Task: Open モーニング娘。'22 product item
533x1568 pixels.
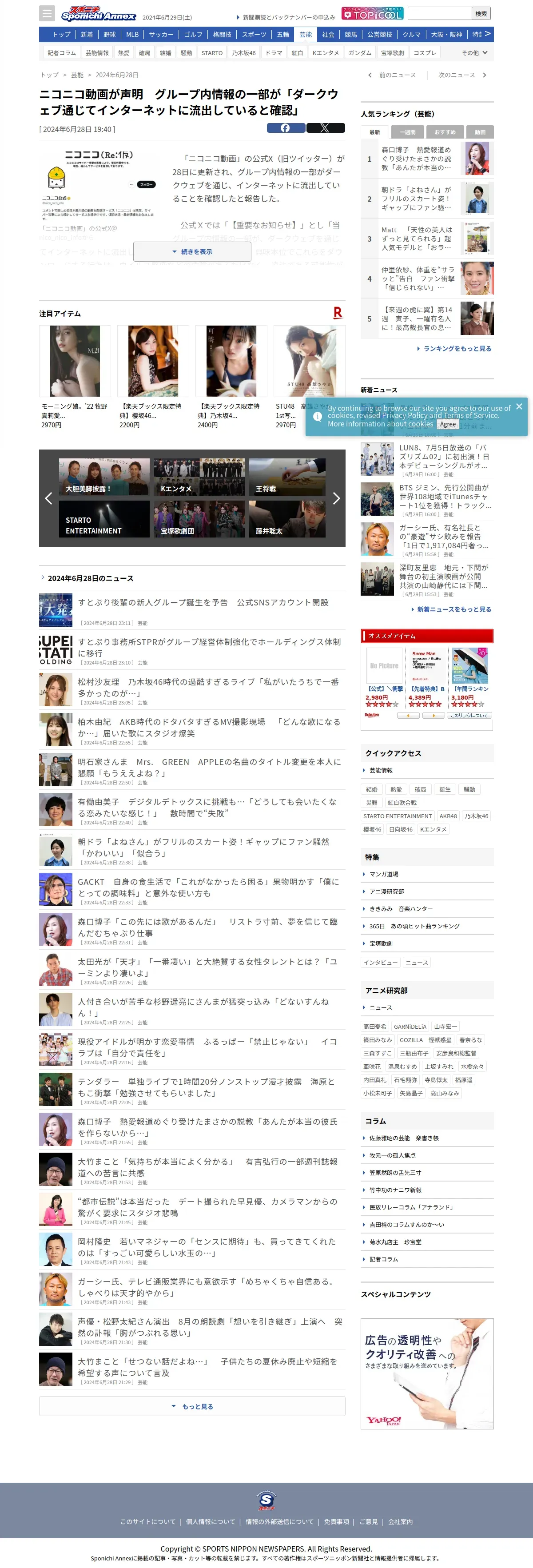Action: pos(75,378)
